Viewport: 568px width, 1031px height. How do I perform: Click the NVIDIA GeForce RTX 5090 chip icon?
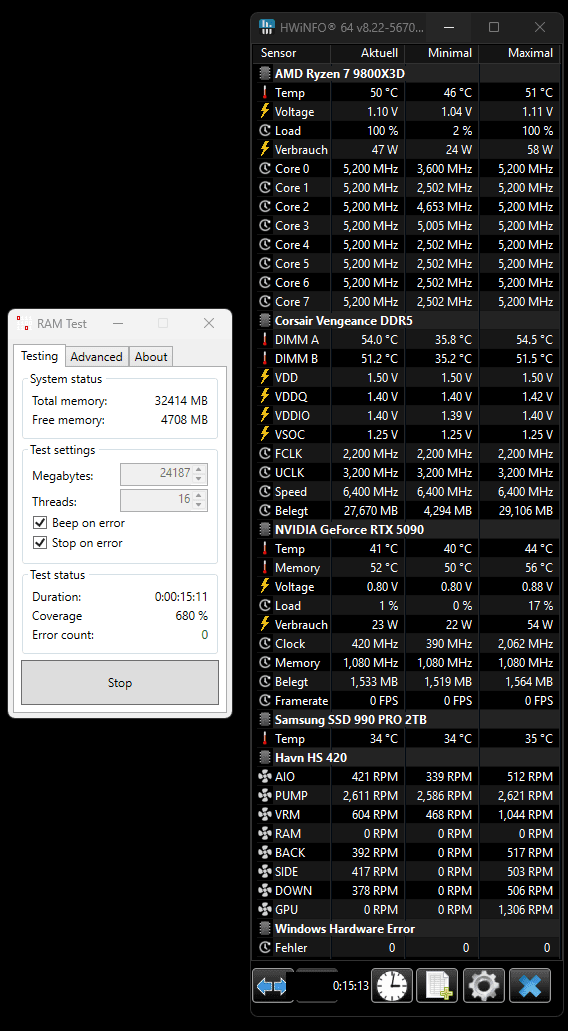click(x=265, y=529)
